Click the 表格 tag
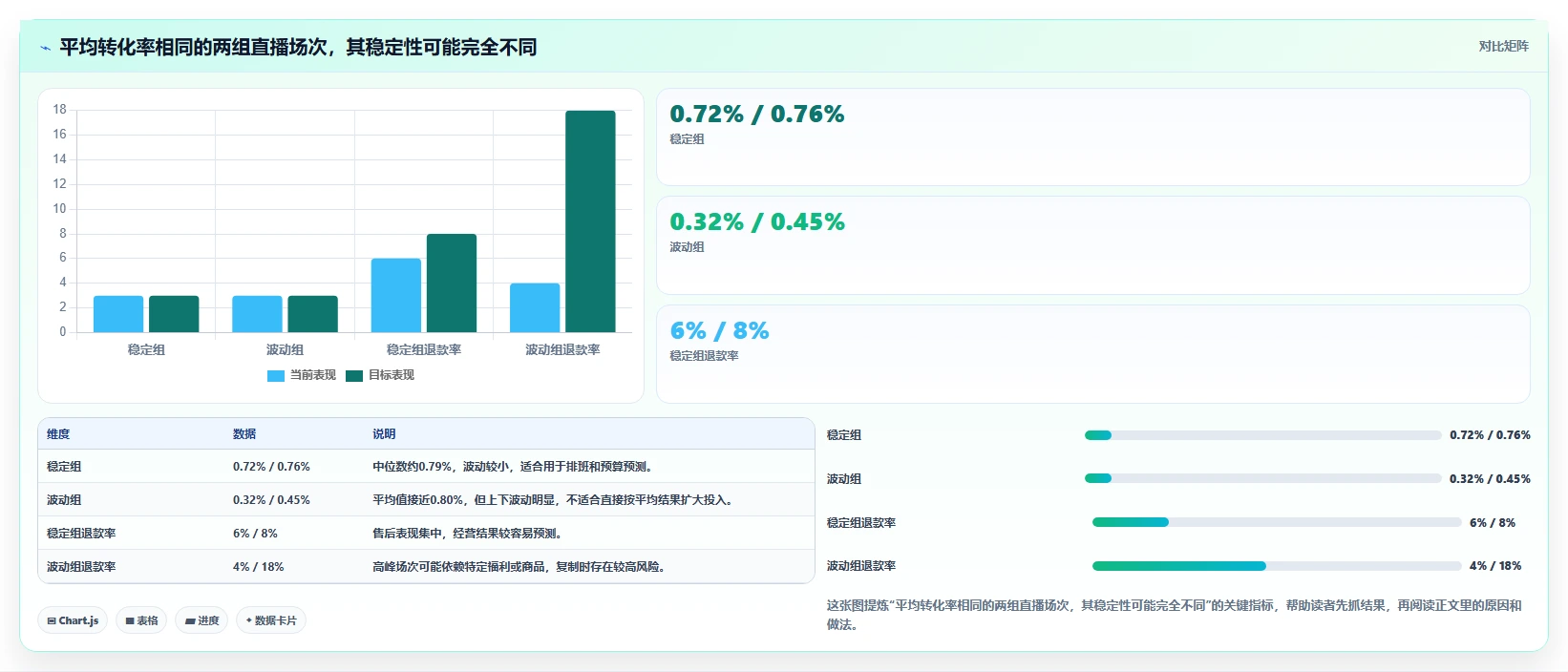This screenshot has width=1568, height=672. 141,620
